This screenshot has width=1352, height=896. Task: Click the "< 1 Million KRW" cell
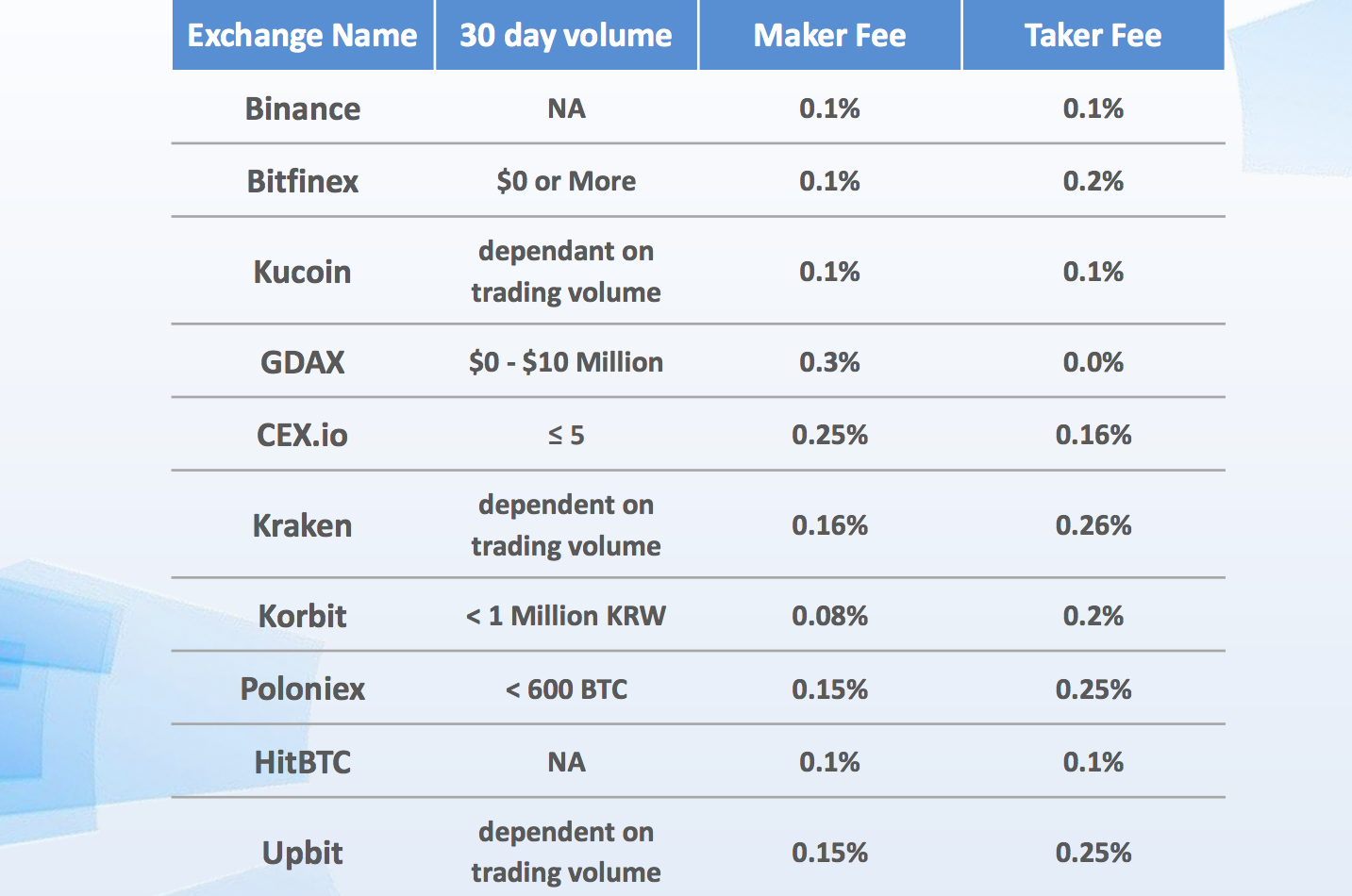tap(566, 616)
